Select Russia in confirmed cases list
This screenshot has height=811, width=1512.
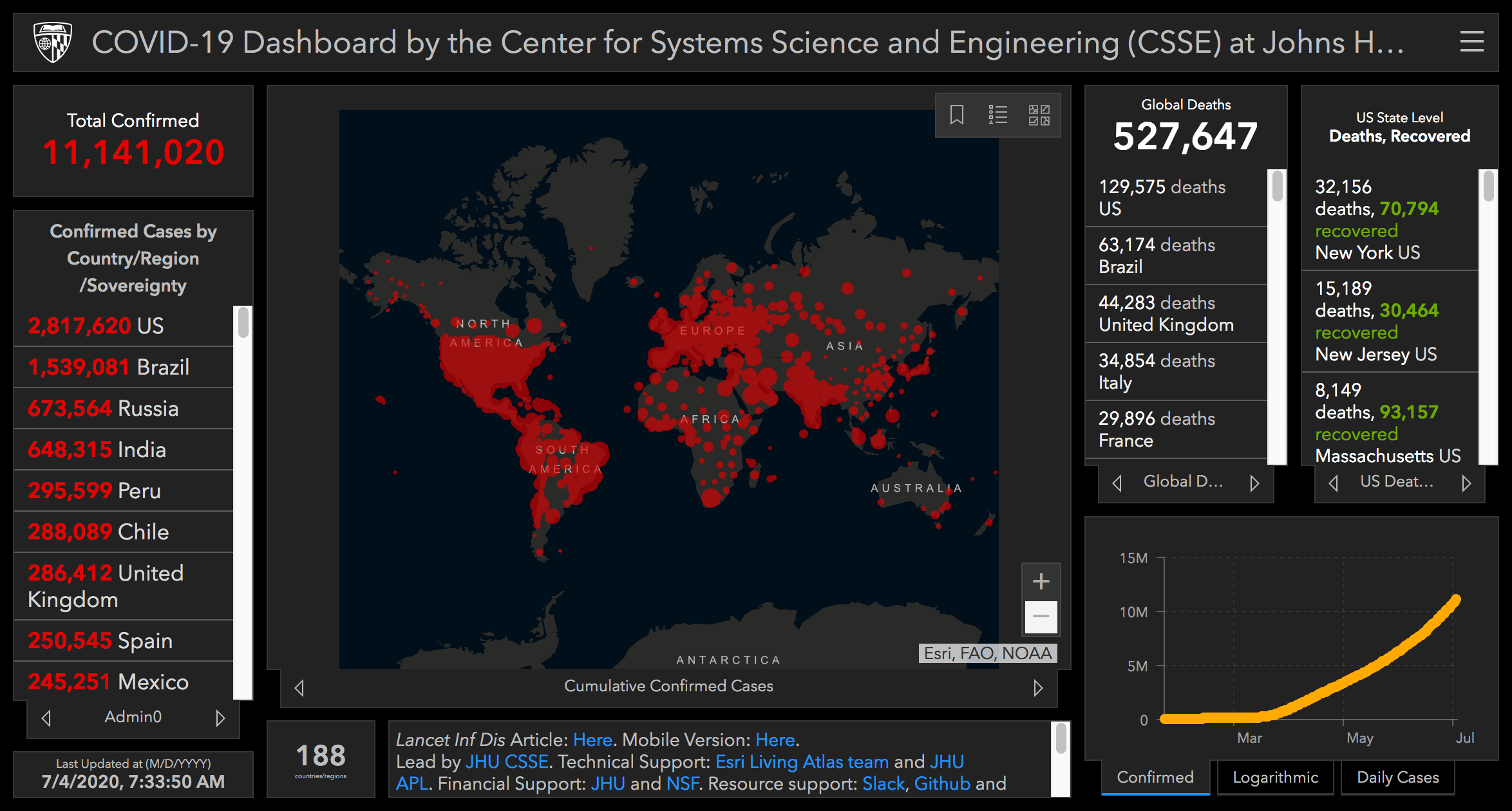click(x=124, y=409)
